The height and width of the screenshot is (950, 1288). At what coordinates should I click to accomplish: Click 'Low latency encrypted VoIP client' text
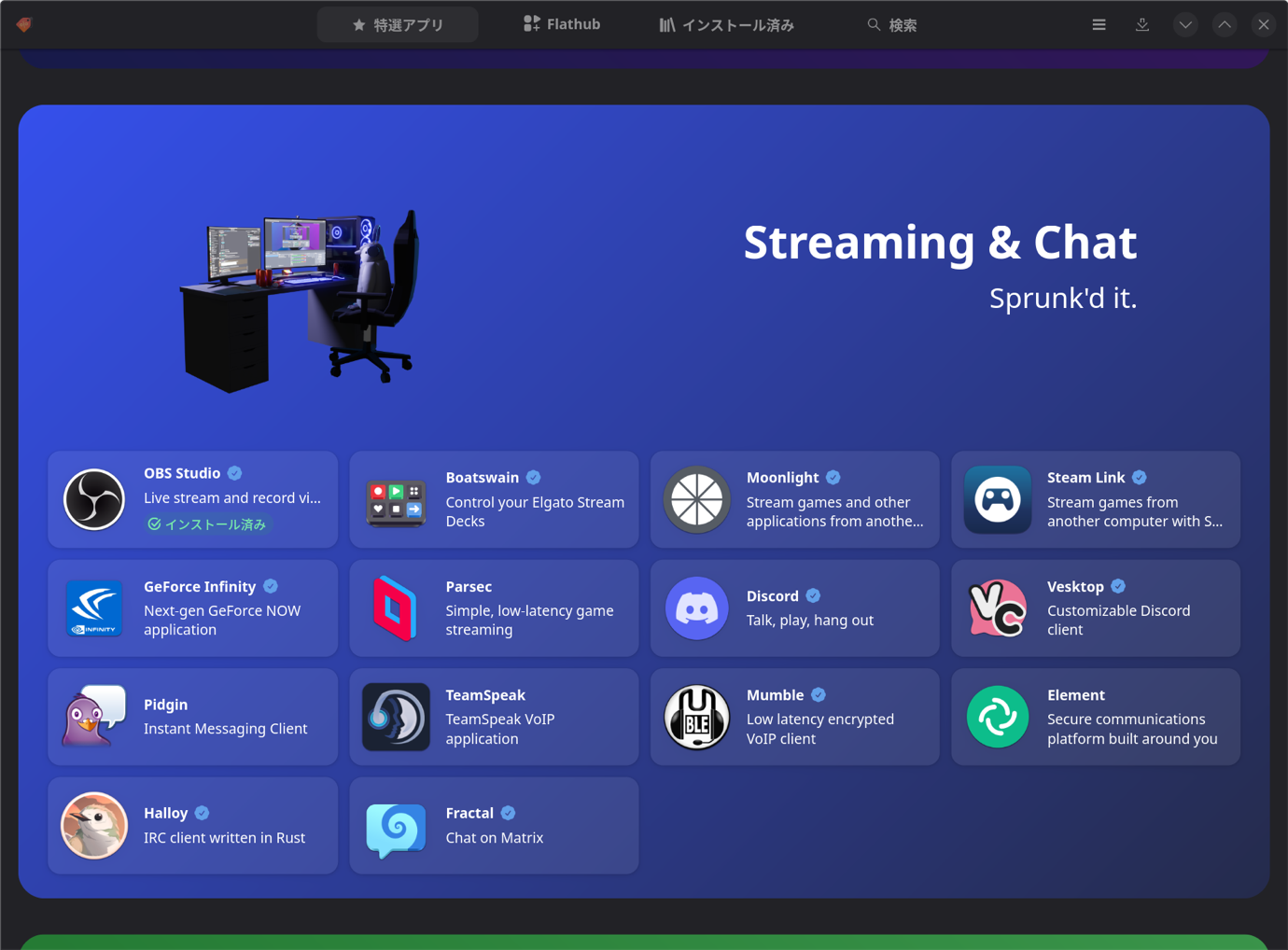click(x=820, y=729)
